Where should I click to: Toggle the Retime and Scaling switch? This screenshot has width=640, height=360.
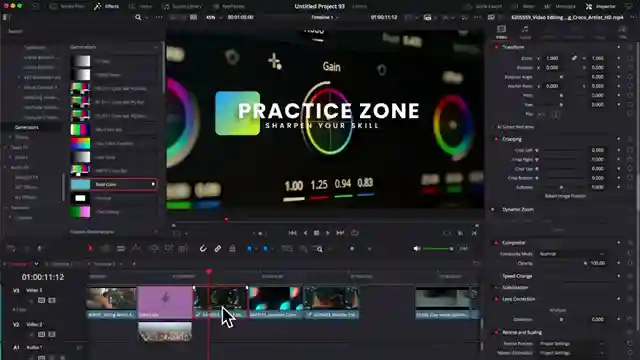pos(496,333)
